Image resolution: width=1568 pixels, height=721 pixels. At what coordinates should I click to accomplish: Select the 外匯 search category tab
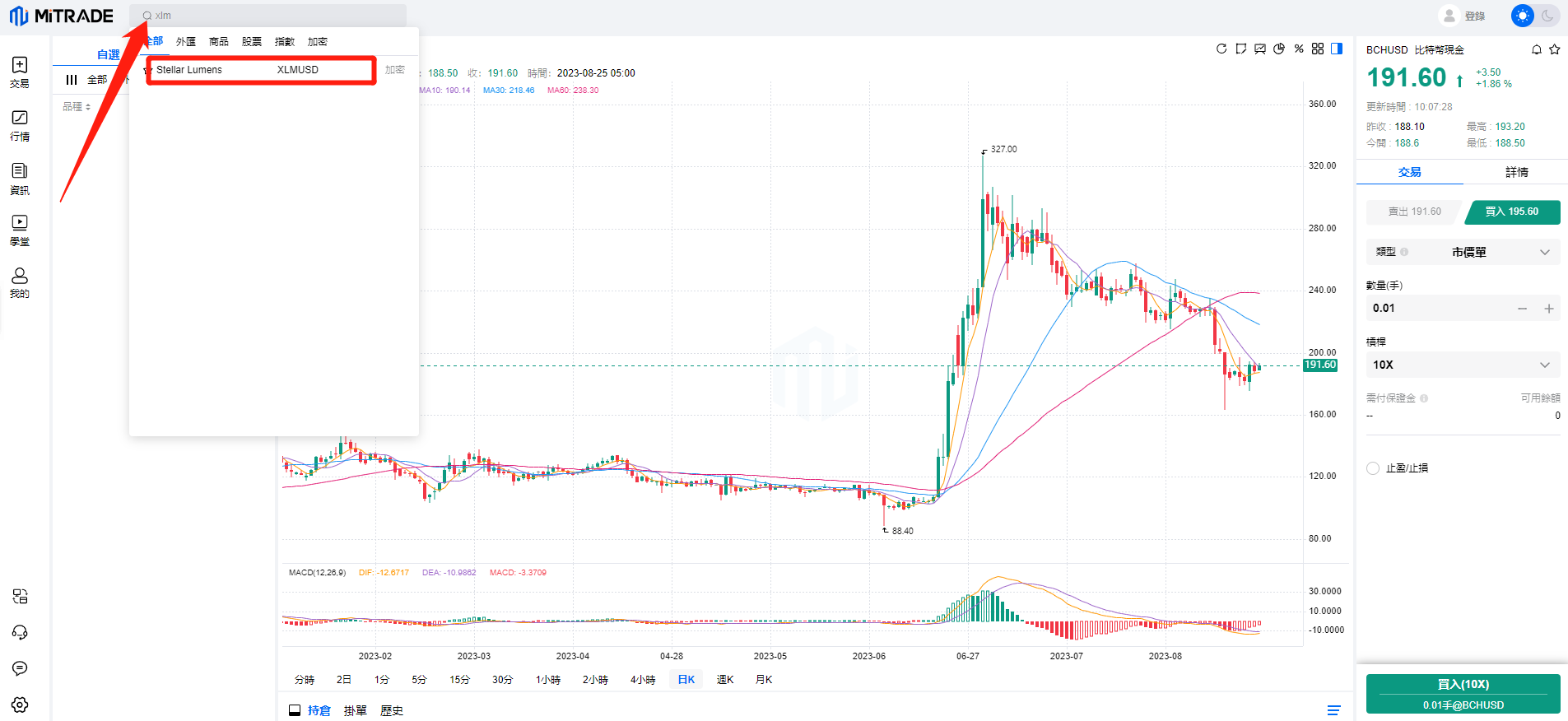coord(186,42)
